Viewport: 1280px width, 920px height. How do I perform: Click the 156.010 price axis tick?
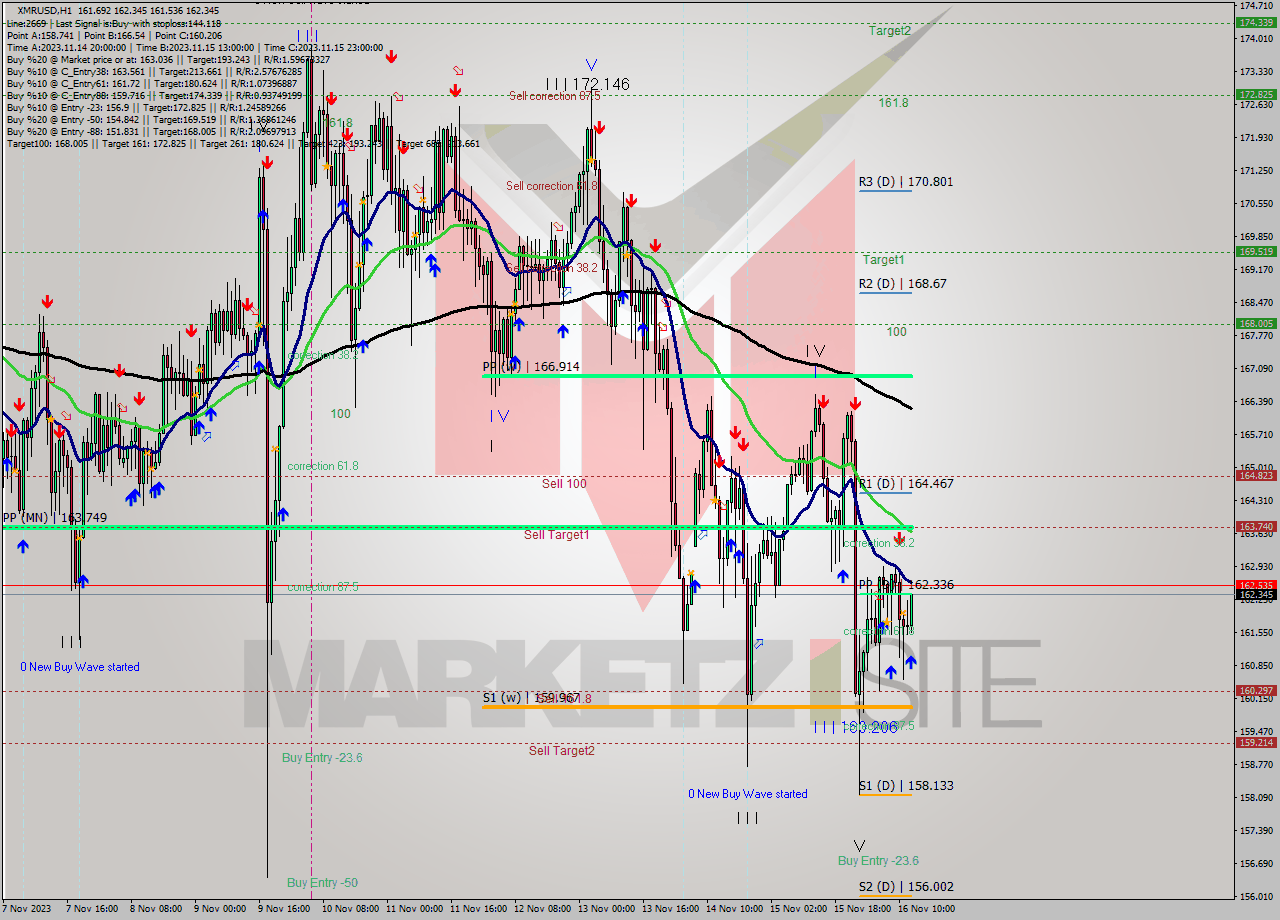click(x=1256, y=897)
